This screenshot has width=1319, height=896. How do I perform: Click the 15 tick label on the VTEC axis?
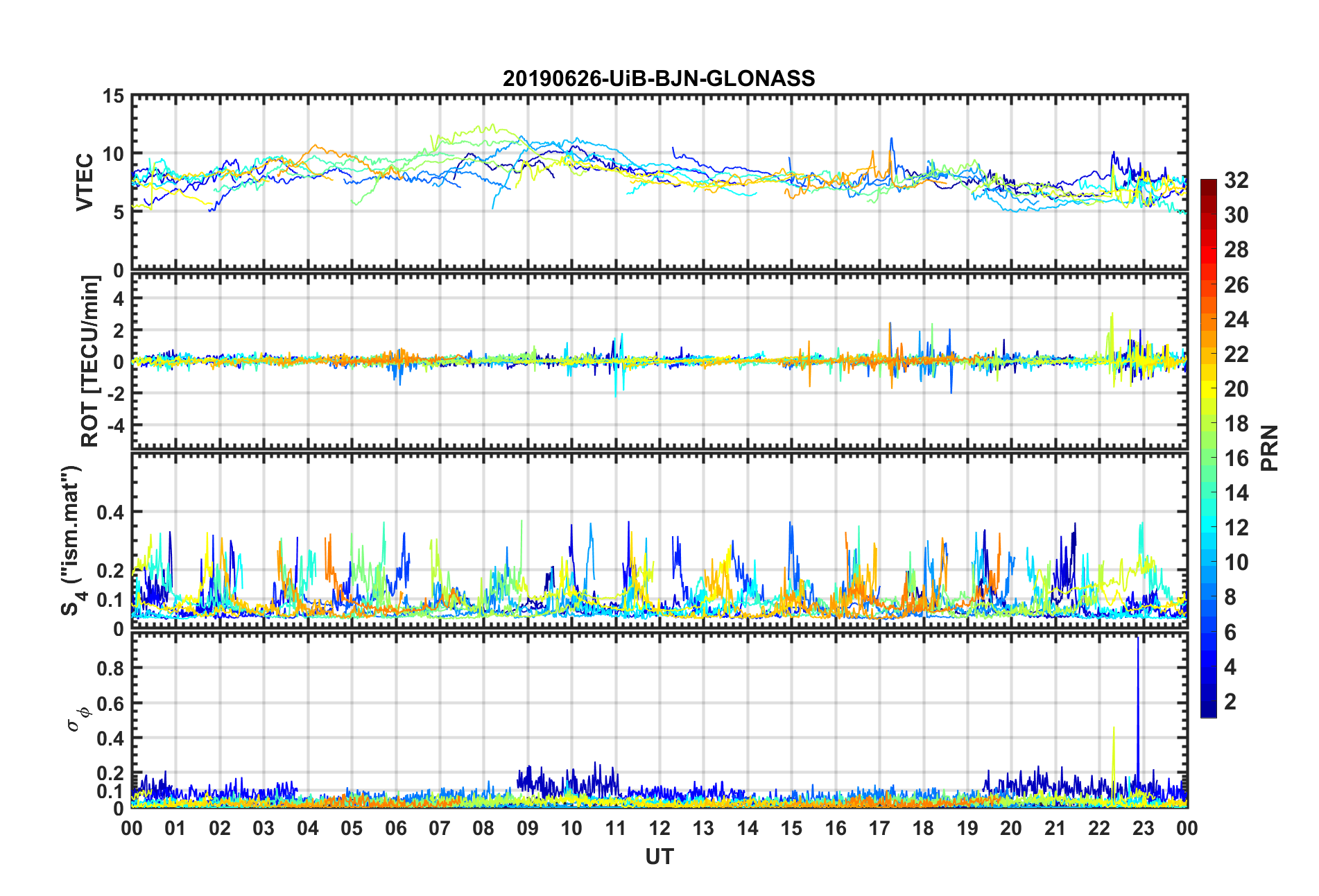[114, 96]
